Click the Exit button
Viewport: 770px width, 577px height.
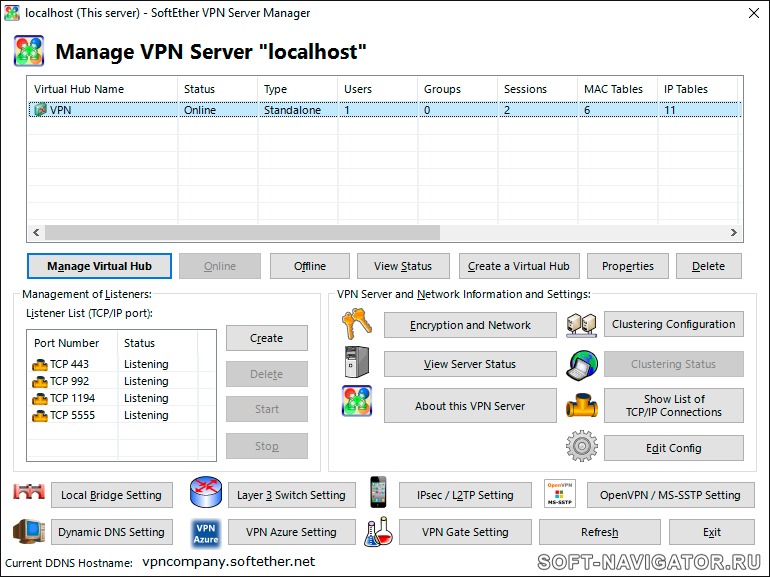point(712,532)
